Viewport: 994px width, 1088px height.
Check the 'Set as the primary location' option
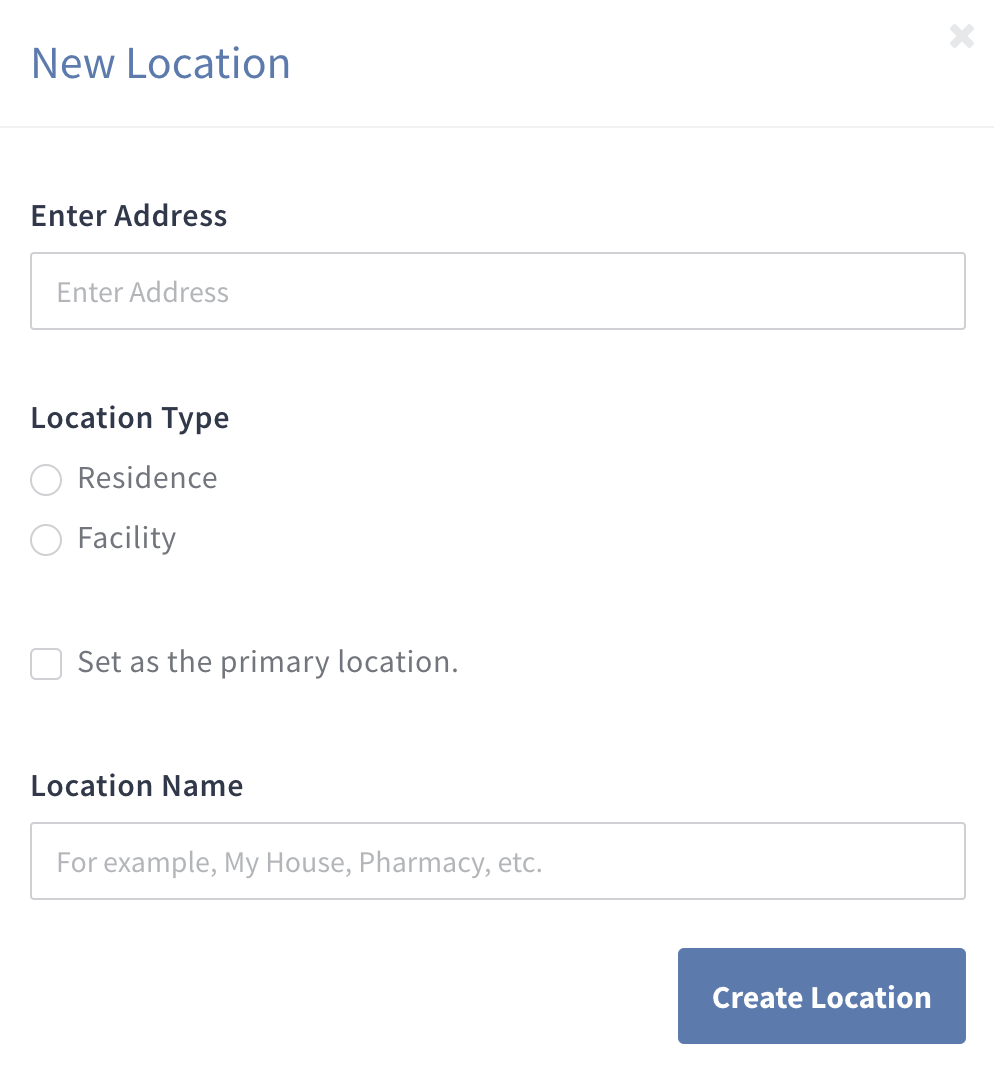pyautogui.click(x=46, y=663)
